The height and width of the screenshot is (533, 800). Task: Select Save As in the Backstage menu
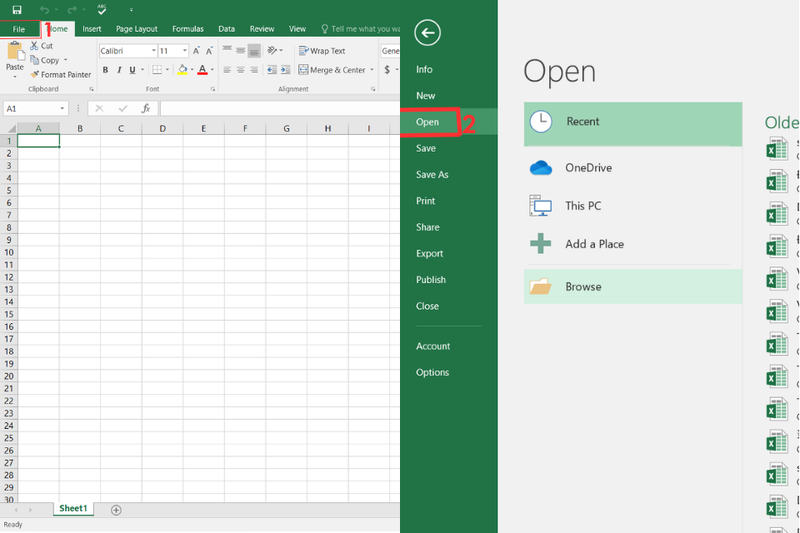point(432,174)
